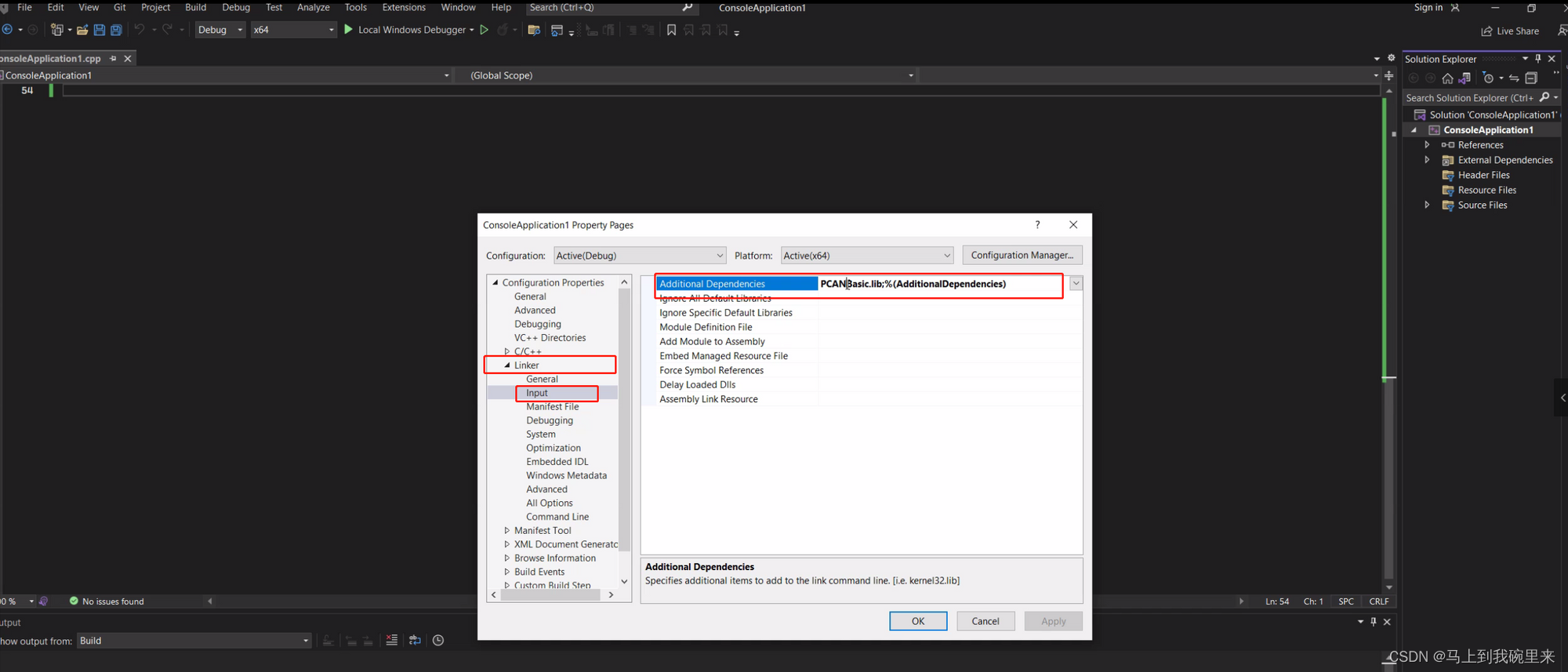This screenshot has width=1568, height=672.
Task: Expand the Manifest Tool node
Action: click(x=507, y=531)
